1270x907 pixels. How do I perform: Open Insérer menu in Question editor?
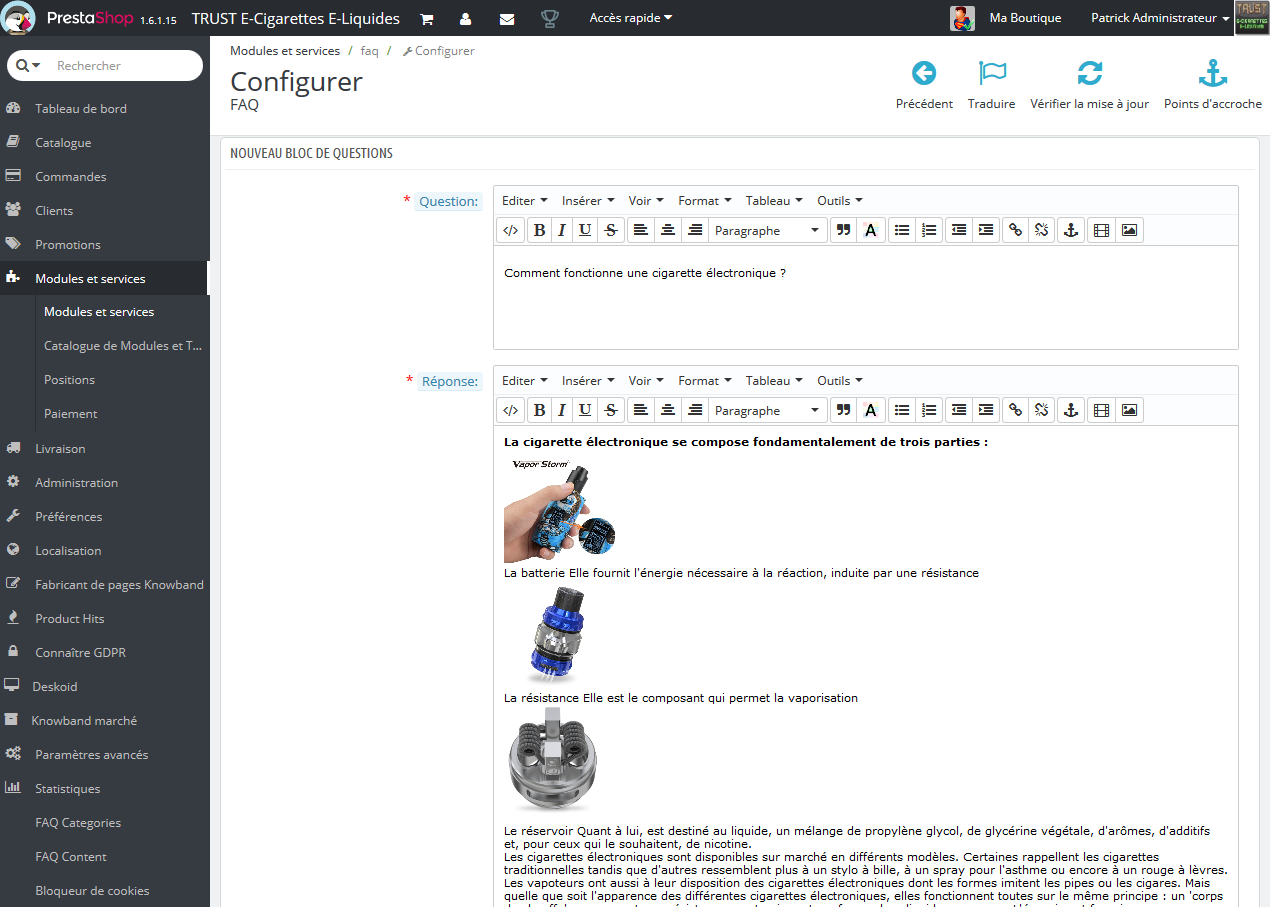click(x=587, y=201)
